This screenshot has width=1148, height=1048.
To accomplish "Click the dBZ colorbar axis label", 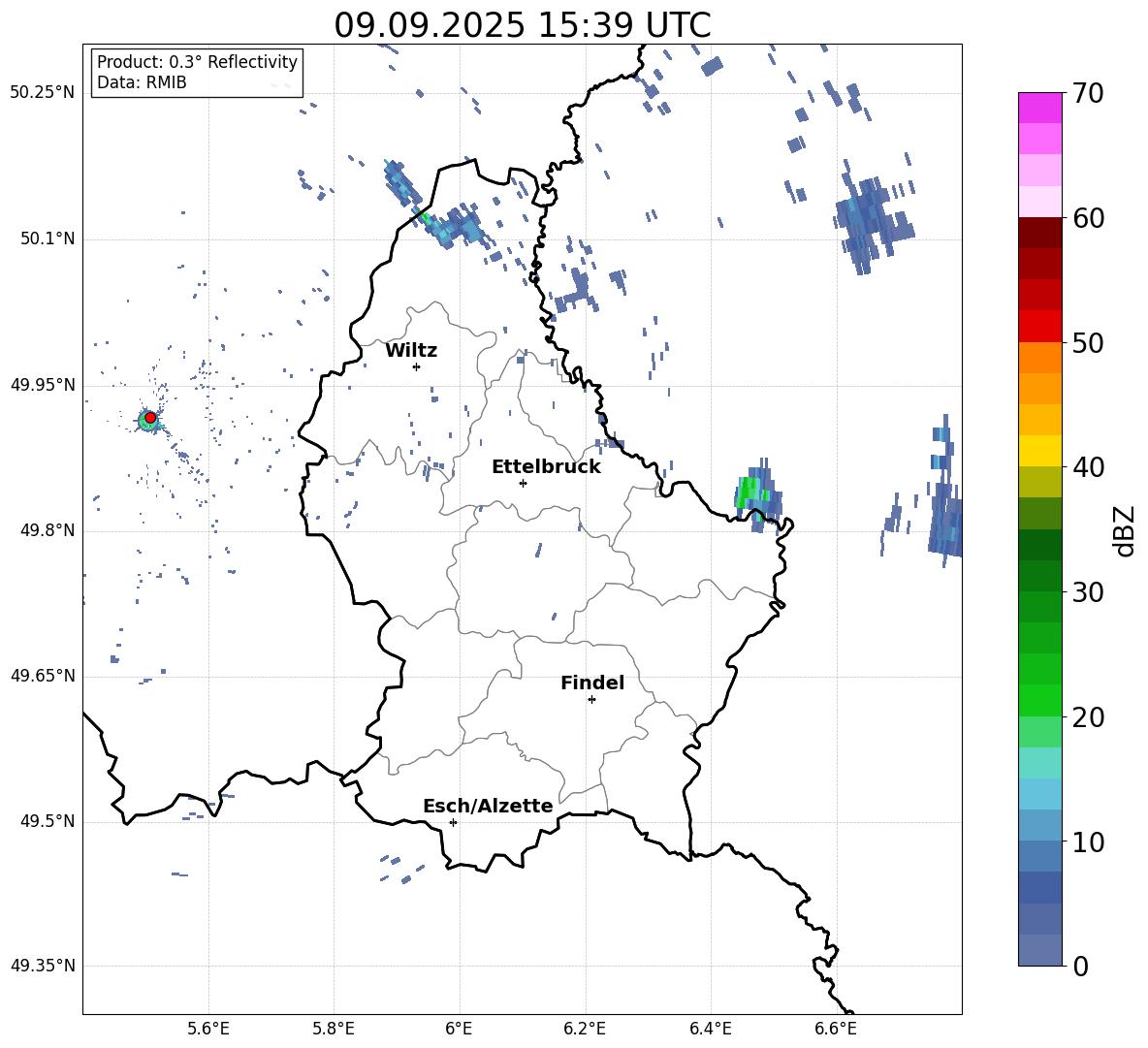I will tap(1124, 530).
